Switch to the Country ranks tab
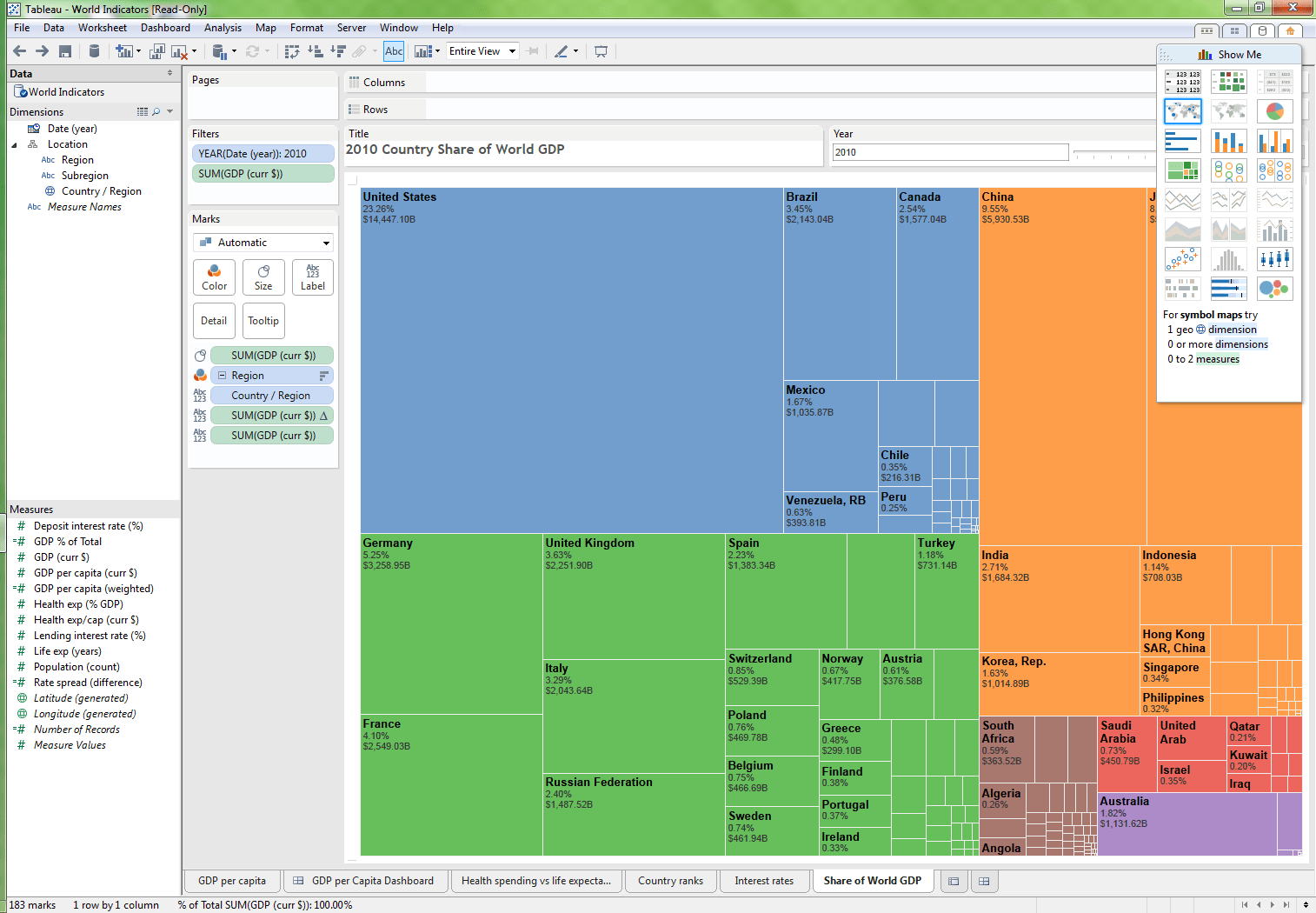 [671, 881]
